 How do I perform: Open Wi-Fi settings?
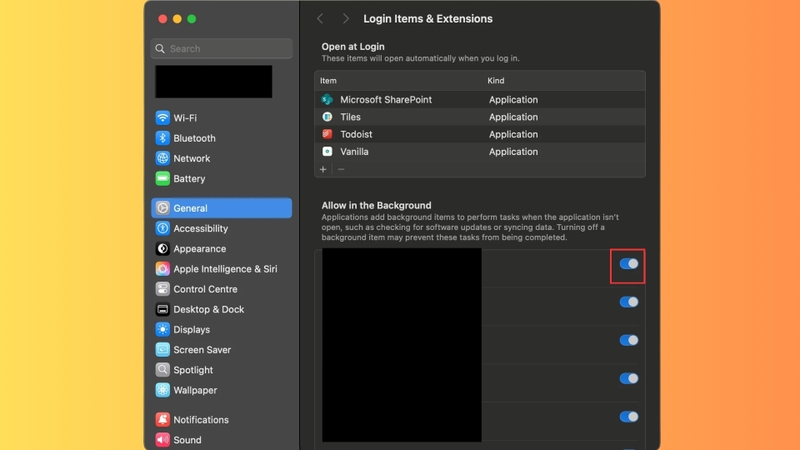tap(221, 118)
